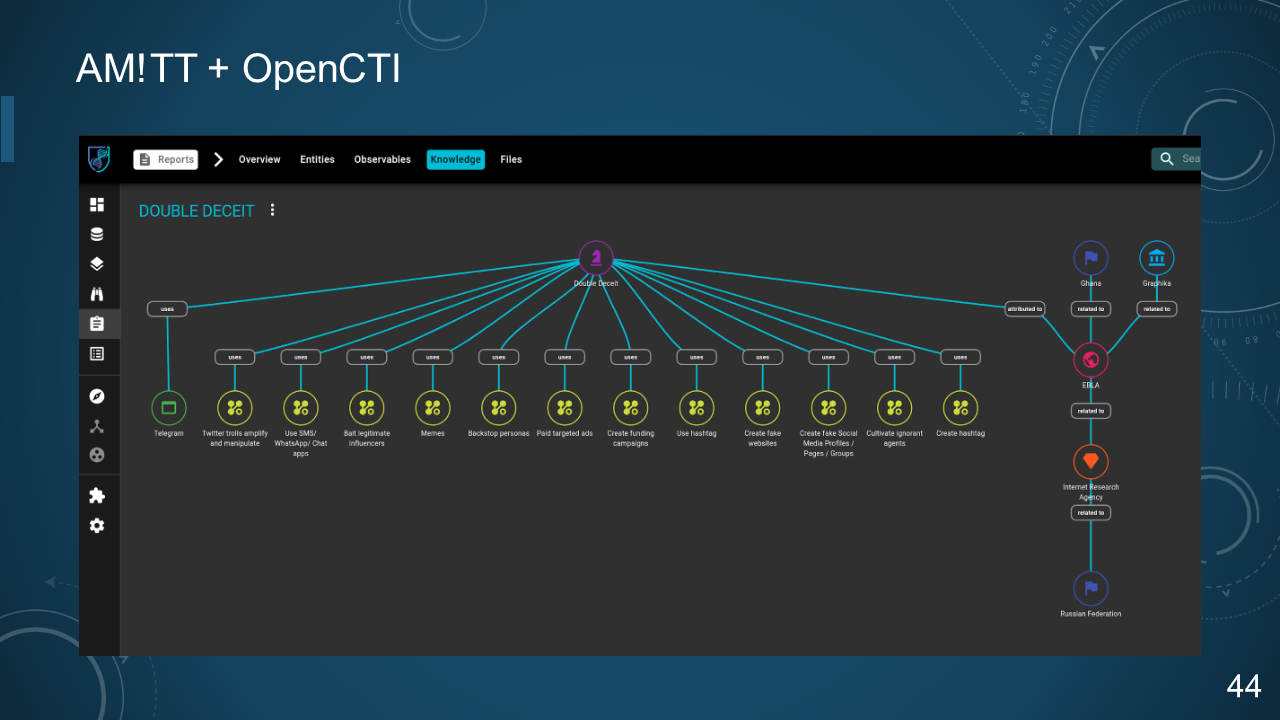Open the puzzle-piece connectors sidebar icon
The height and width of the screenshot is (720, 1280).
[x=97, y=495]
